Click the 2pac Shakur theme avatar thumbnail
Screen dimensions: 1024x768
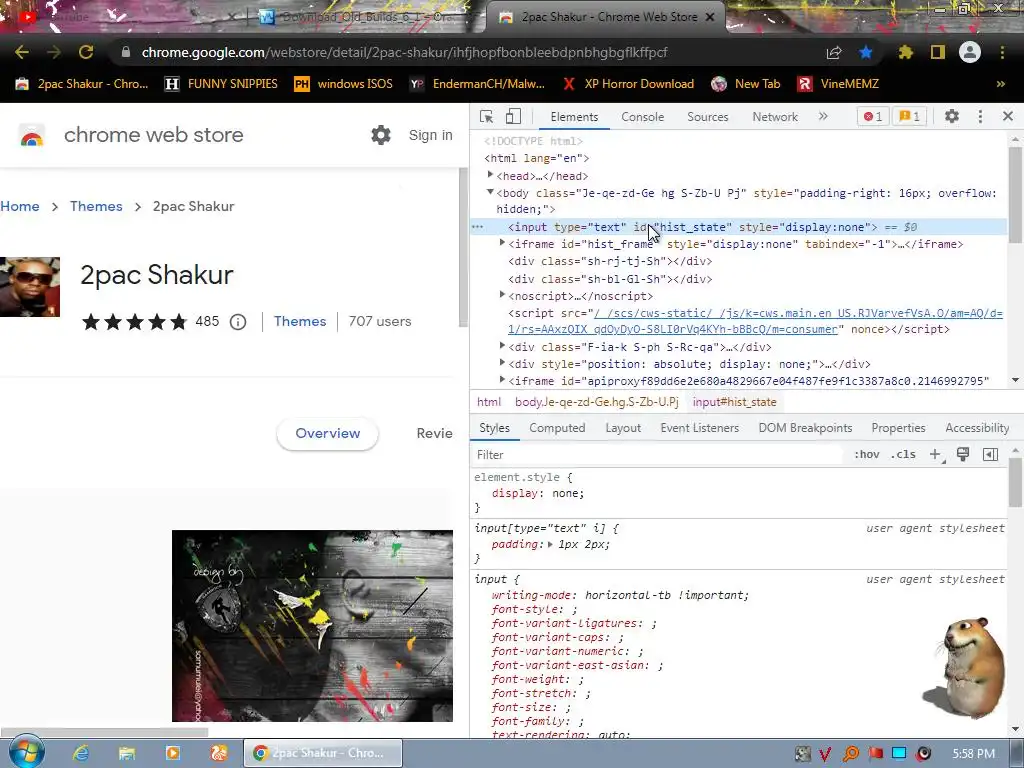pos(29,287)
